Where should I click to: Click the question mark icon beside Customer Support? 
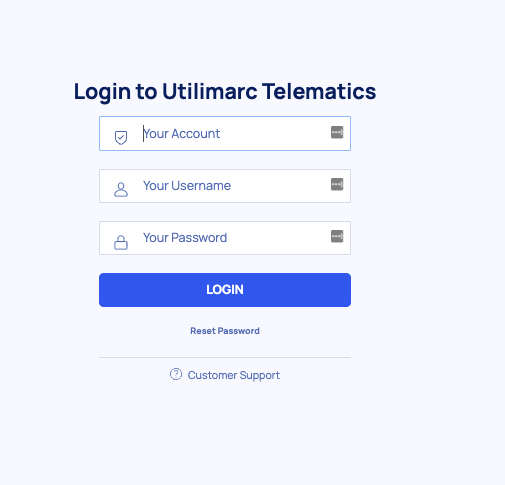pyautogui.click(x=176, y=374)
